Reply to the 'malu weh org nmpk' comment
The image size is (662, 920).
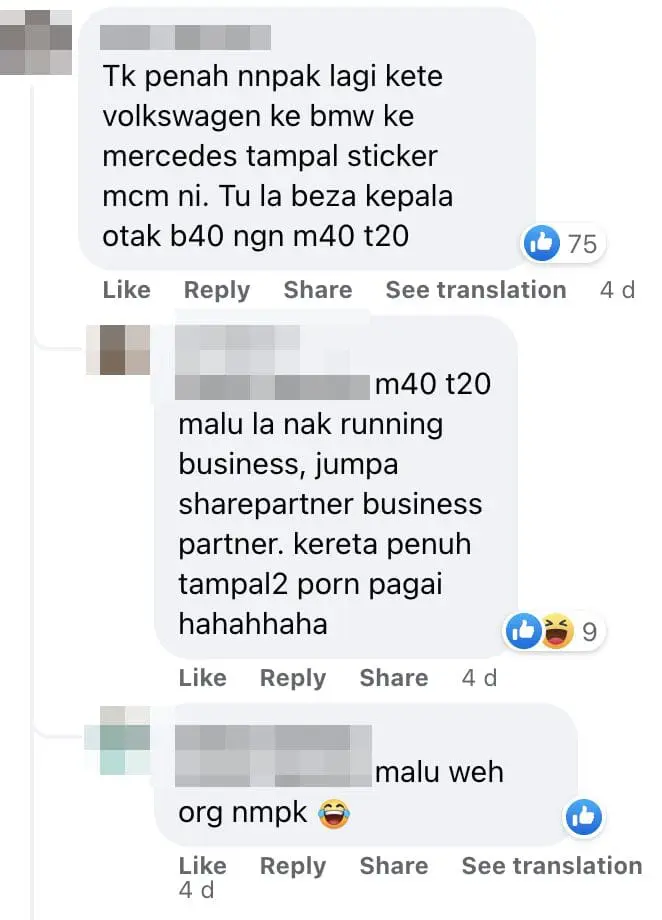click(293, 866)
